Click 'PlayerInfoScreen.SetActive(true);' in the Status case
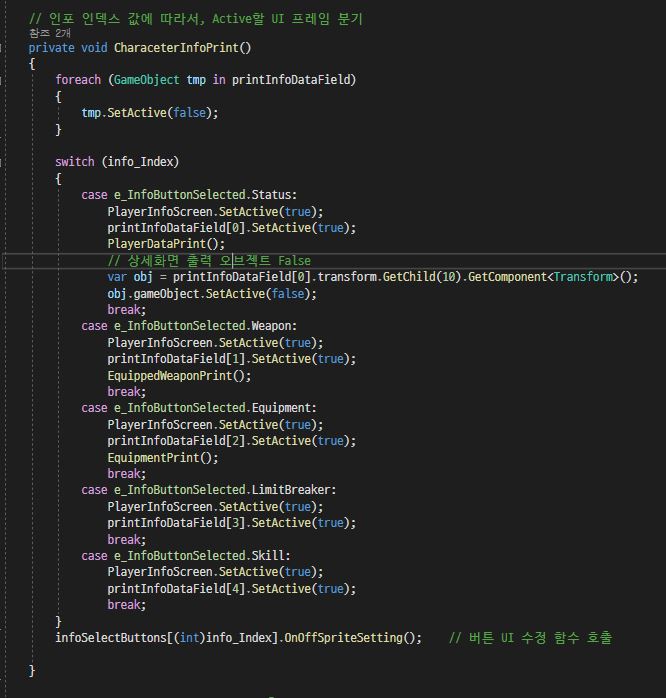The image size is (666, 698). 215,211
